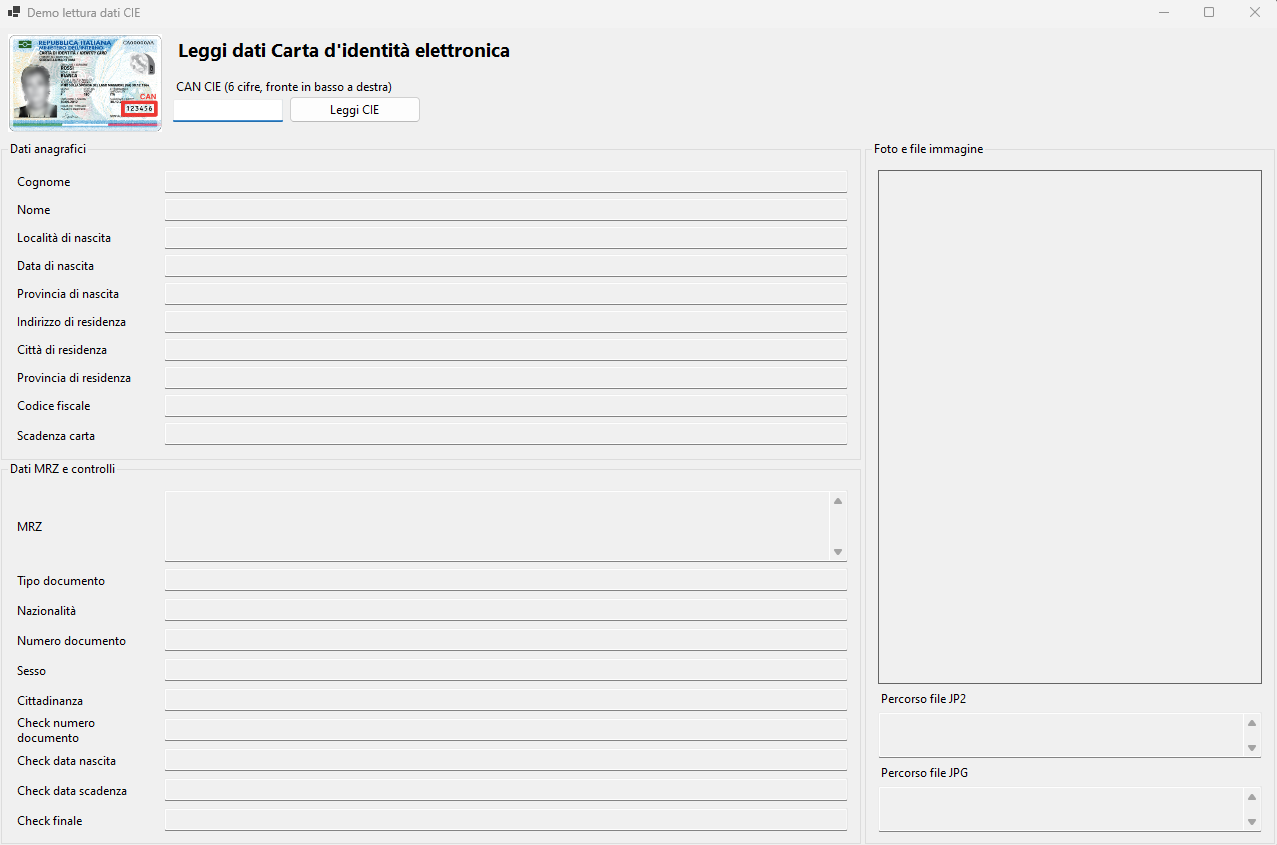This screenshot has height=845, width=1277.
Task: Click up arrow of Percorso file JPG
Action: point(1251,797)
